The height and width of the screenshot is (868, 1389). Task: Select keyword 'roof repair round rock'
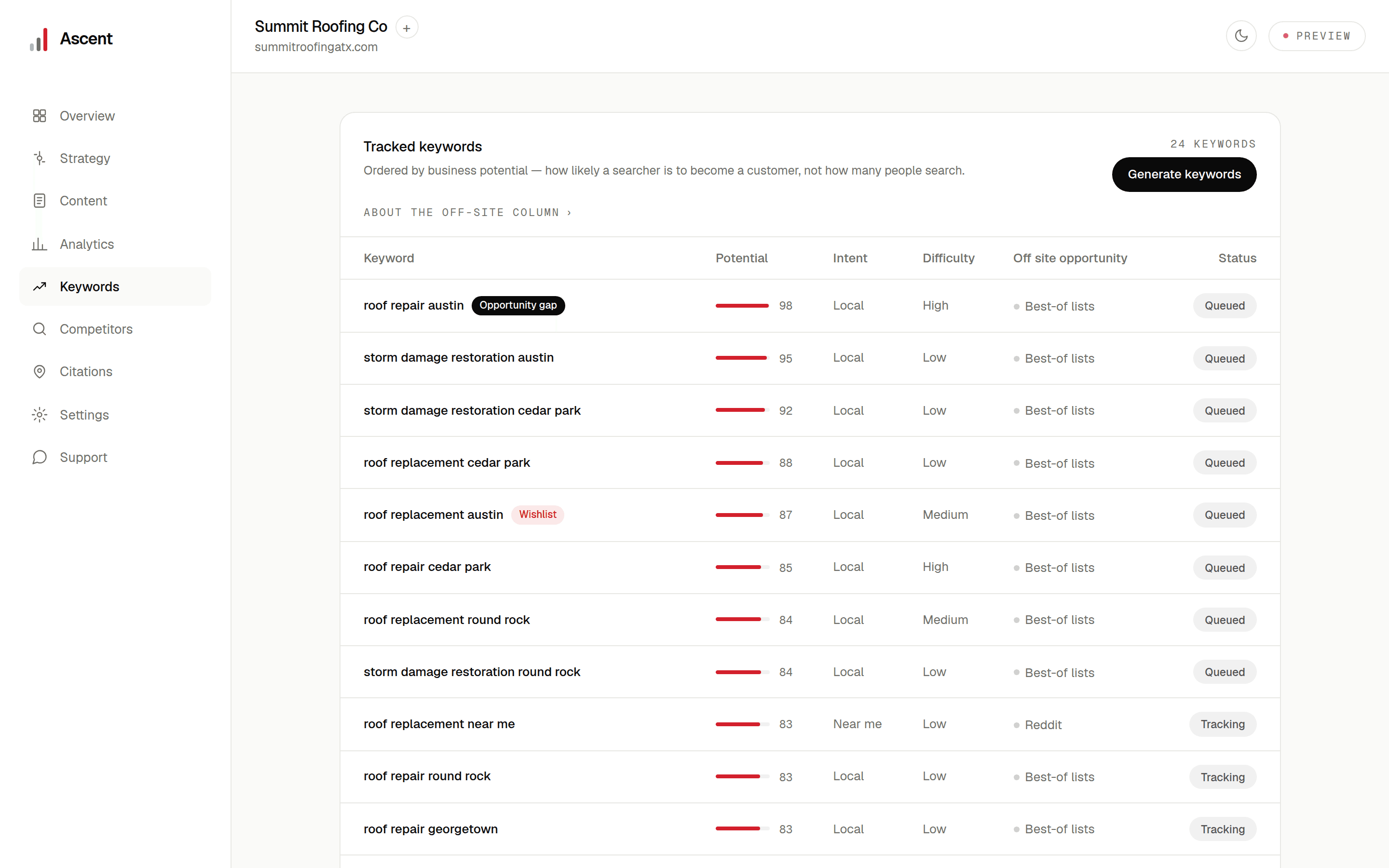[x=427, y=776]
